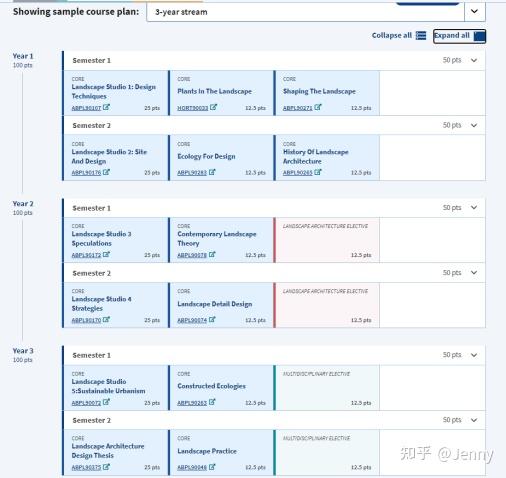
Task: Click the Expand all button
Action: pos(459,36)
